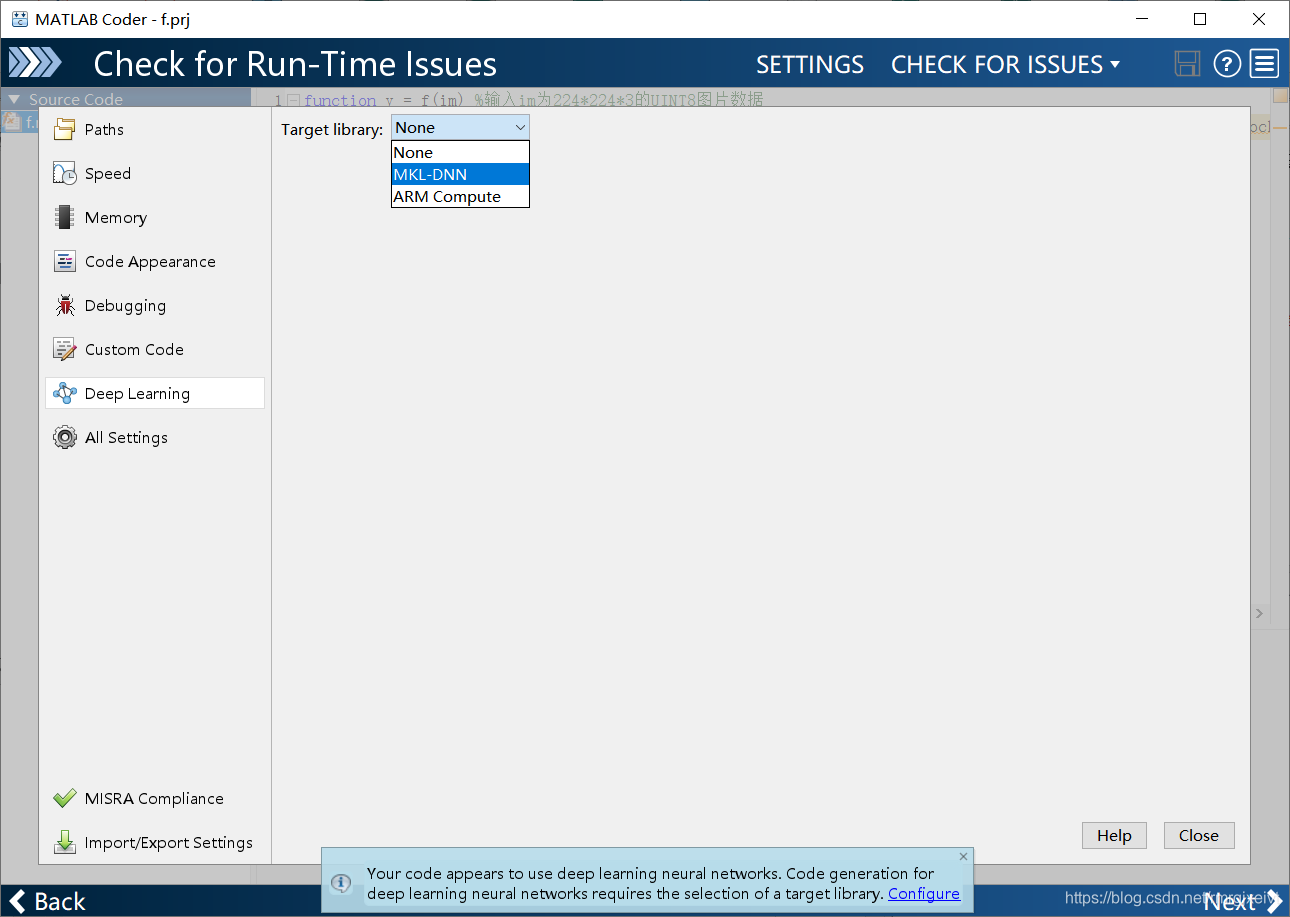Image resolution: width=1290 pixels, height=917 pixels.
Task: Click the Code Appearance icon
Action: tap(65, 261)
